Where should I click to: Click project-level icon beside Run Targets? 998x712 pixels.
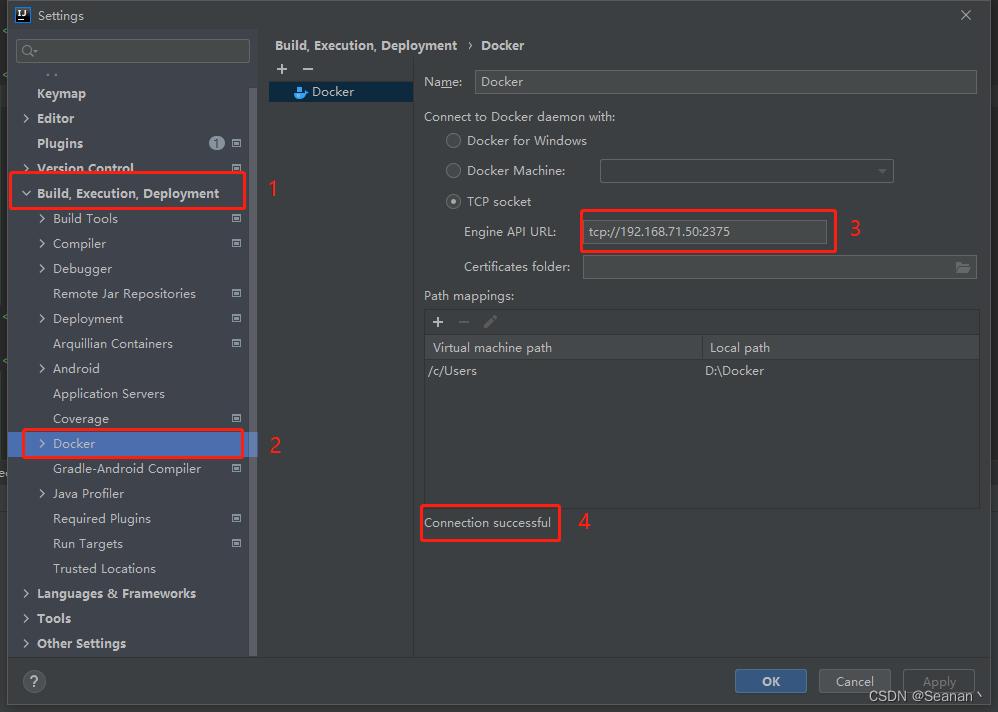237,543
